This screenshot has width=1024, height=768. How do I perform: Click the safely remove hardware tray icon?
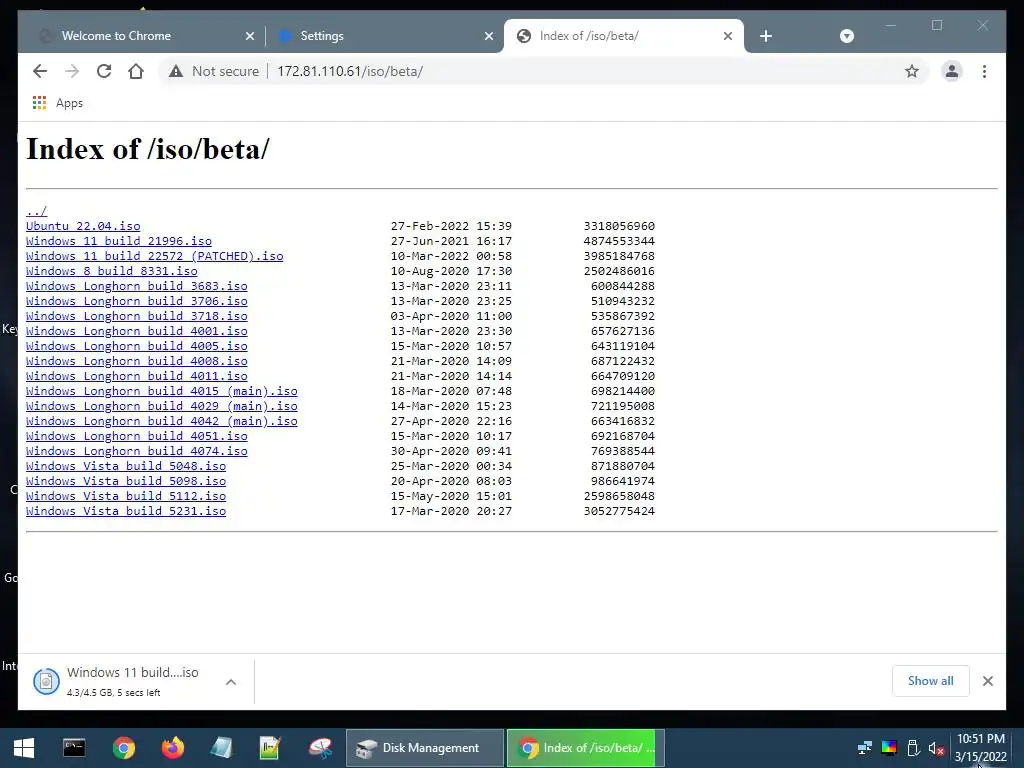(x=913, y=748)
